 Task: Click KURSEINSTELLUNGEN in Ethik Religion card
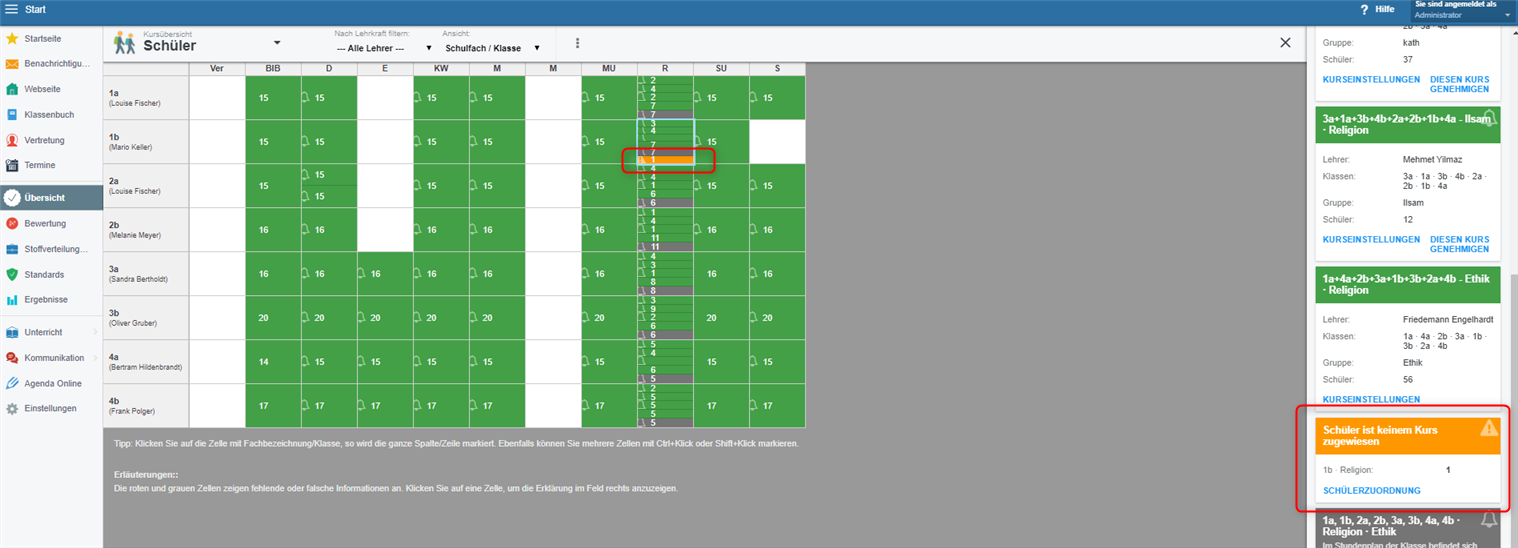point(1371,399)
